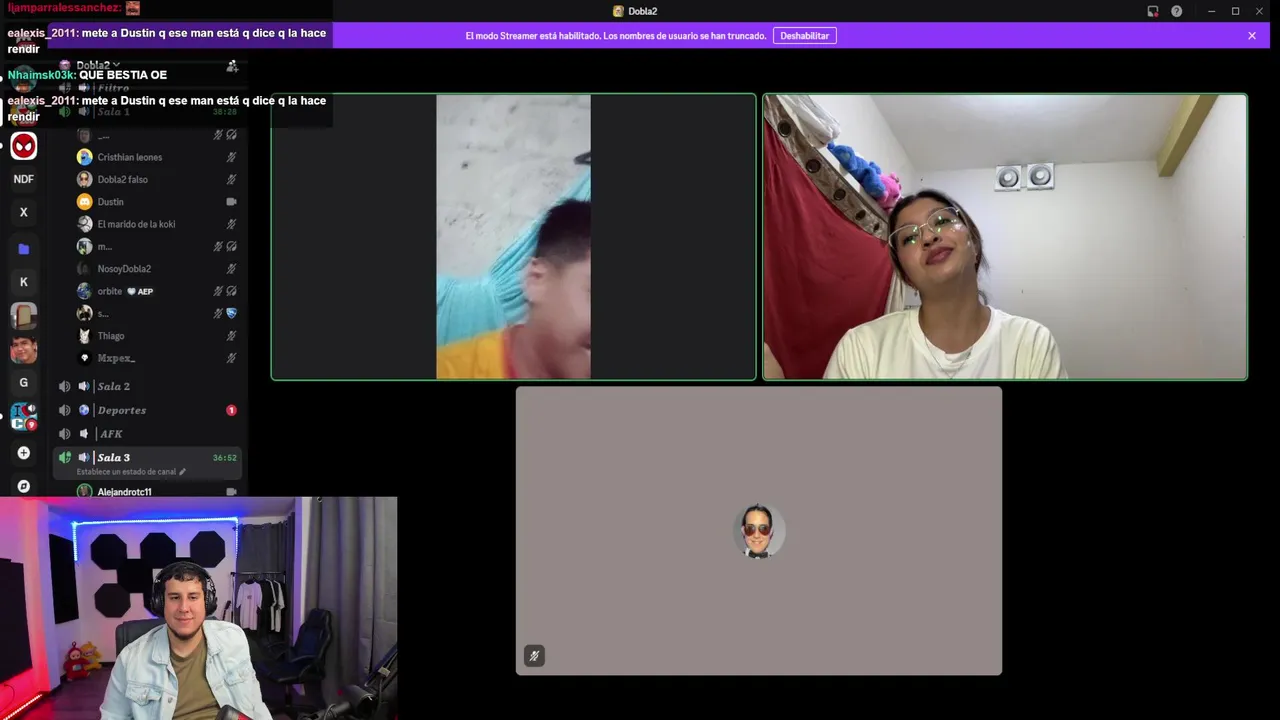The image size is (1280, 720).
Task: Click Alejandrotc11's camera icon
Action: coord(231,492)
